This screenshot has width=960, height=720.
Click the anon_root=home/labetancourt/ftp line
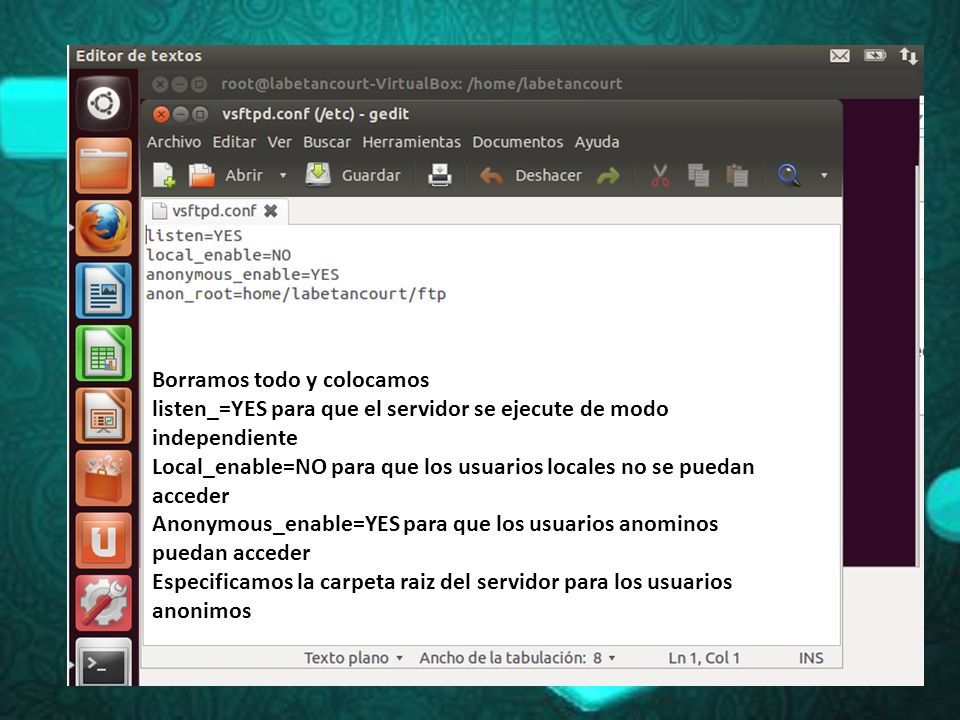[296, 294]
